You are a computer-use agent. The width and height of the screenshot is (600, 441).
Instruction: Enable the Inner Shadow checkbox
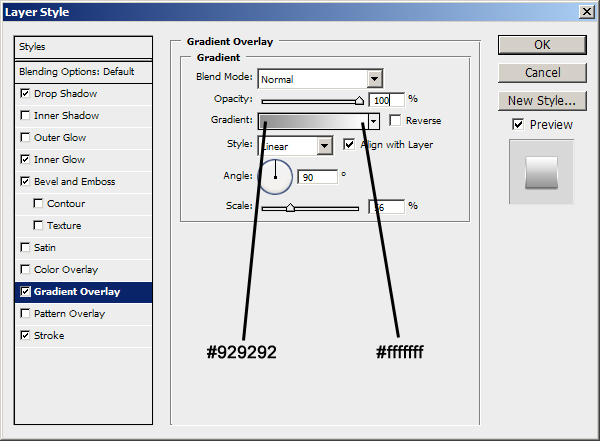tap(25, 115)
